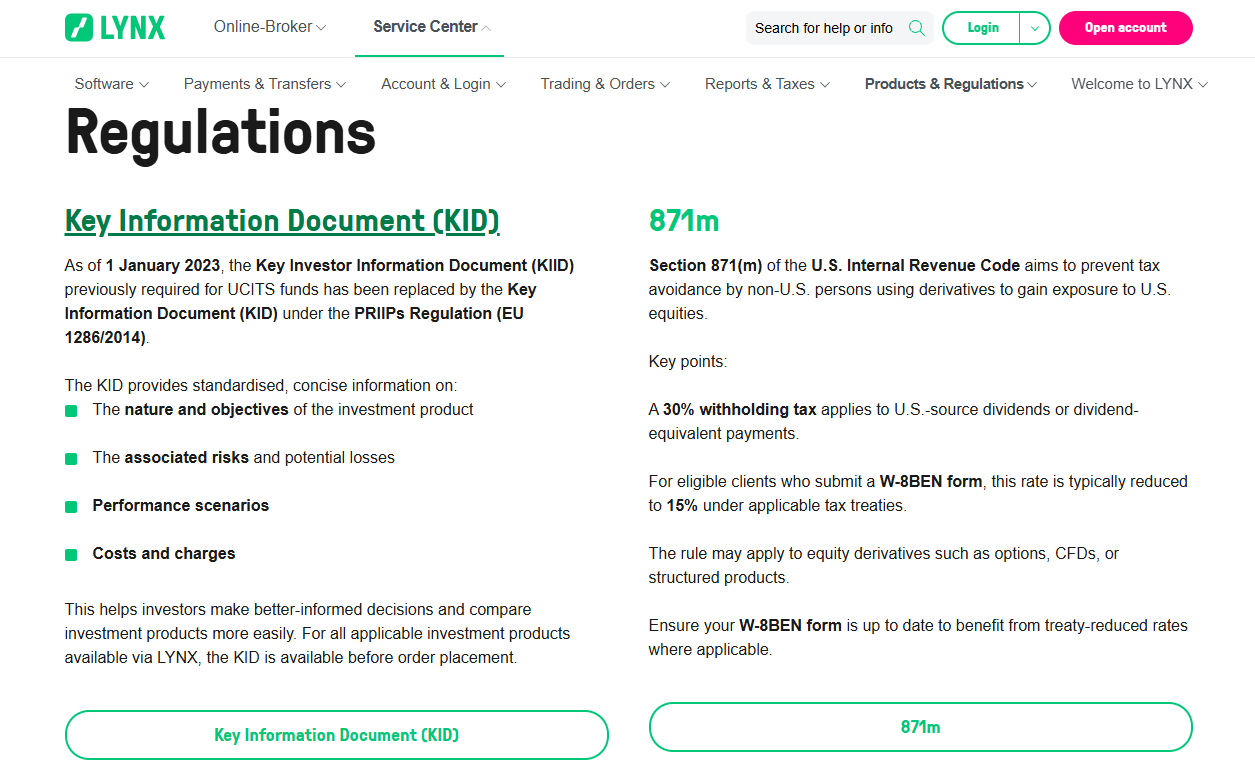Click the 871m outlined button

921,727
